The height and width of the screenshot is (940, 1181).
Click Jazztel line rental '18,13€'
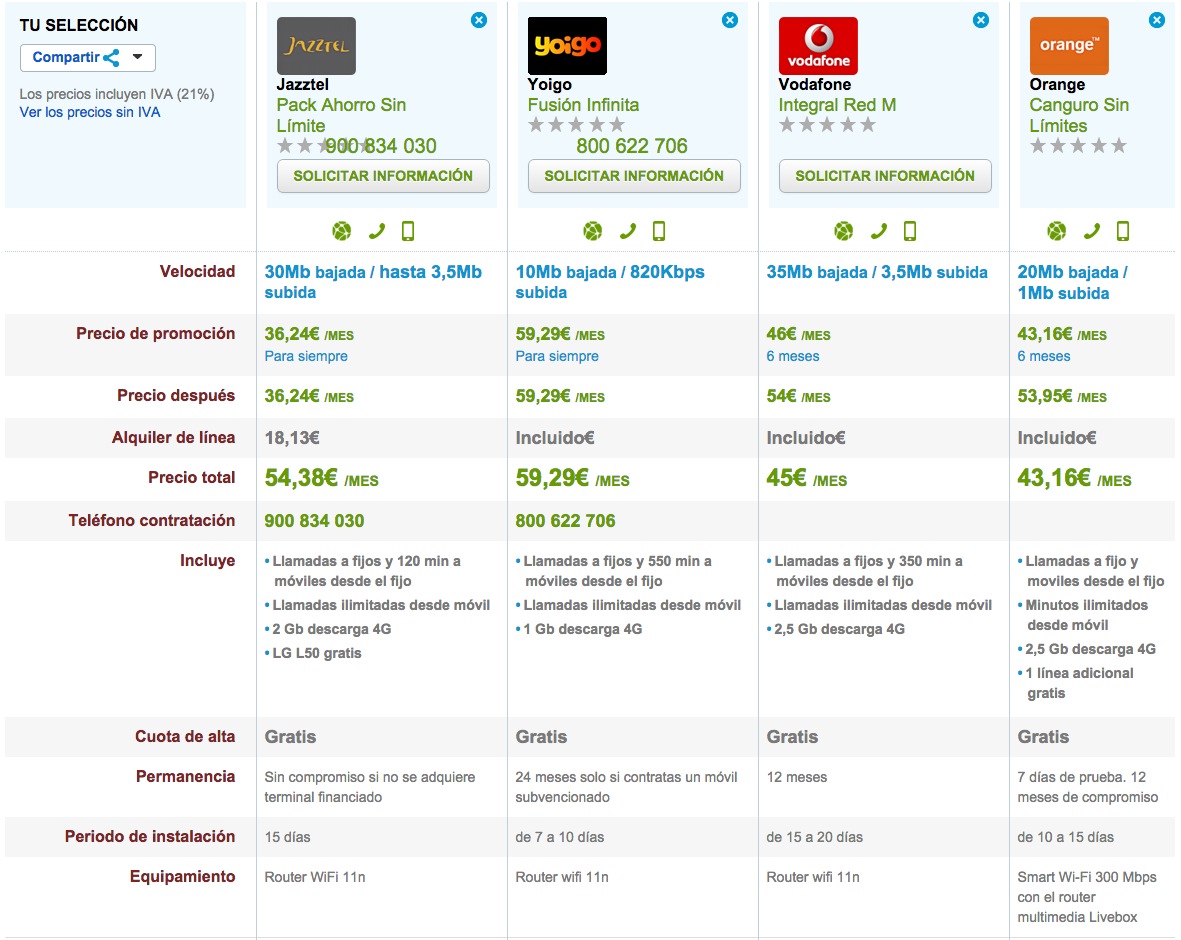pos(292,438)
